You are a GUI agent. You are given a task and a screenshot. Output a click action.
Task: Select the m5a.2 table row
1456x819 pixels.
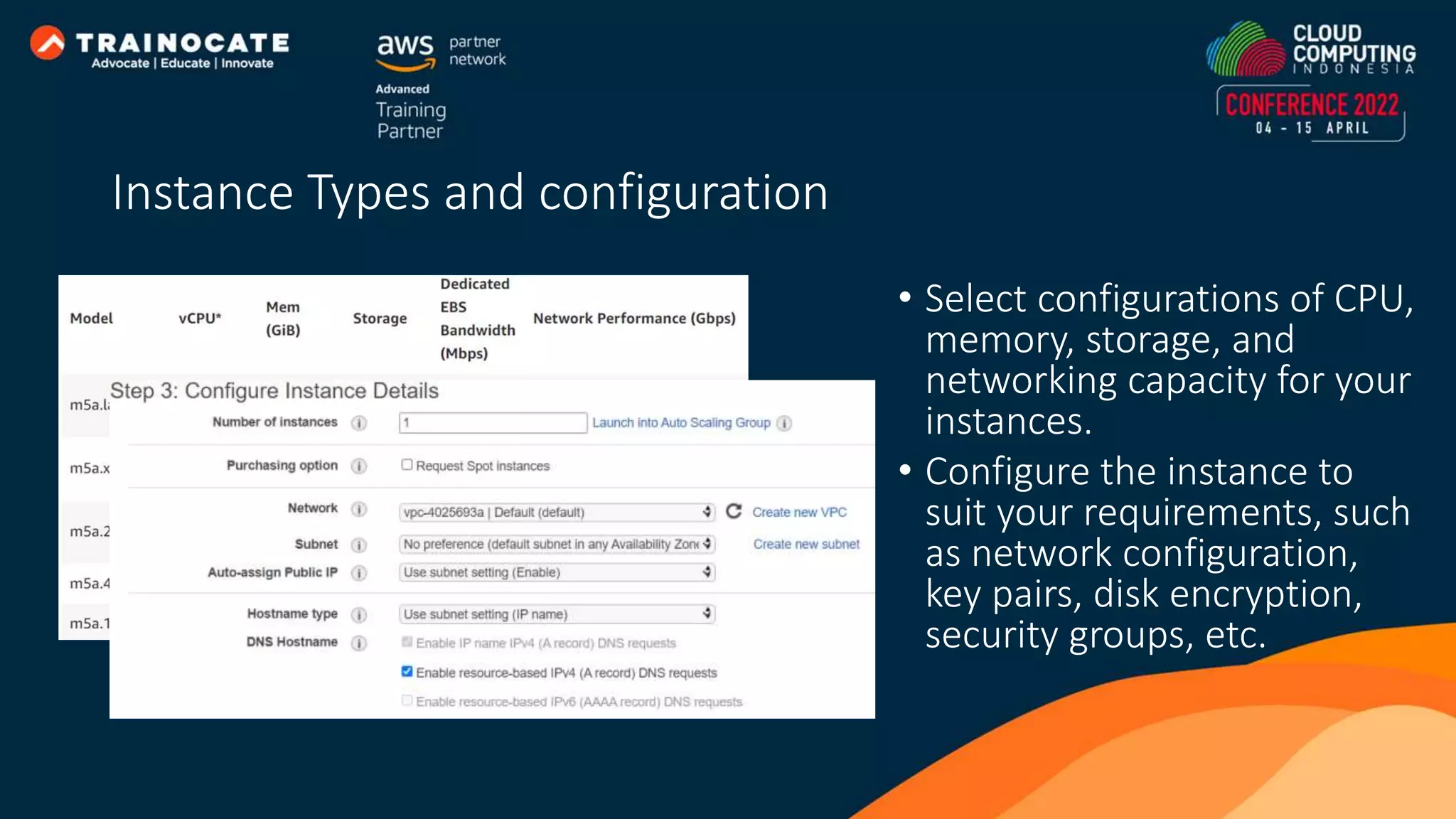point(85,531)
